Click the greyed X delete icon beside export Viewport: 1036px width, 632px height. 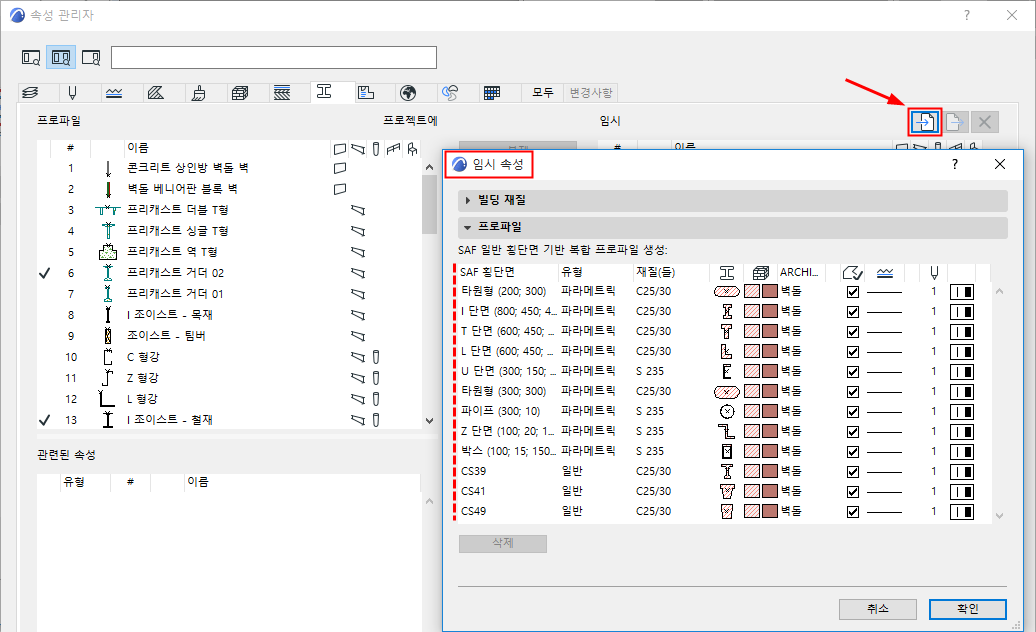(984, 122)
